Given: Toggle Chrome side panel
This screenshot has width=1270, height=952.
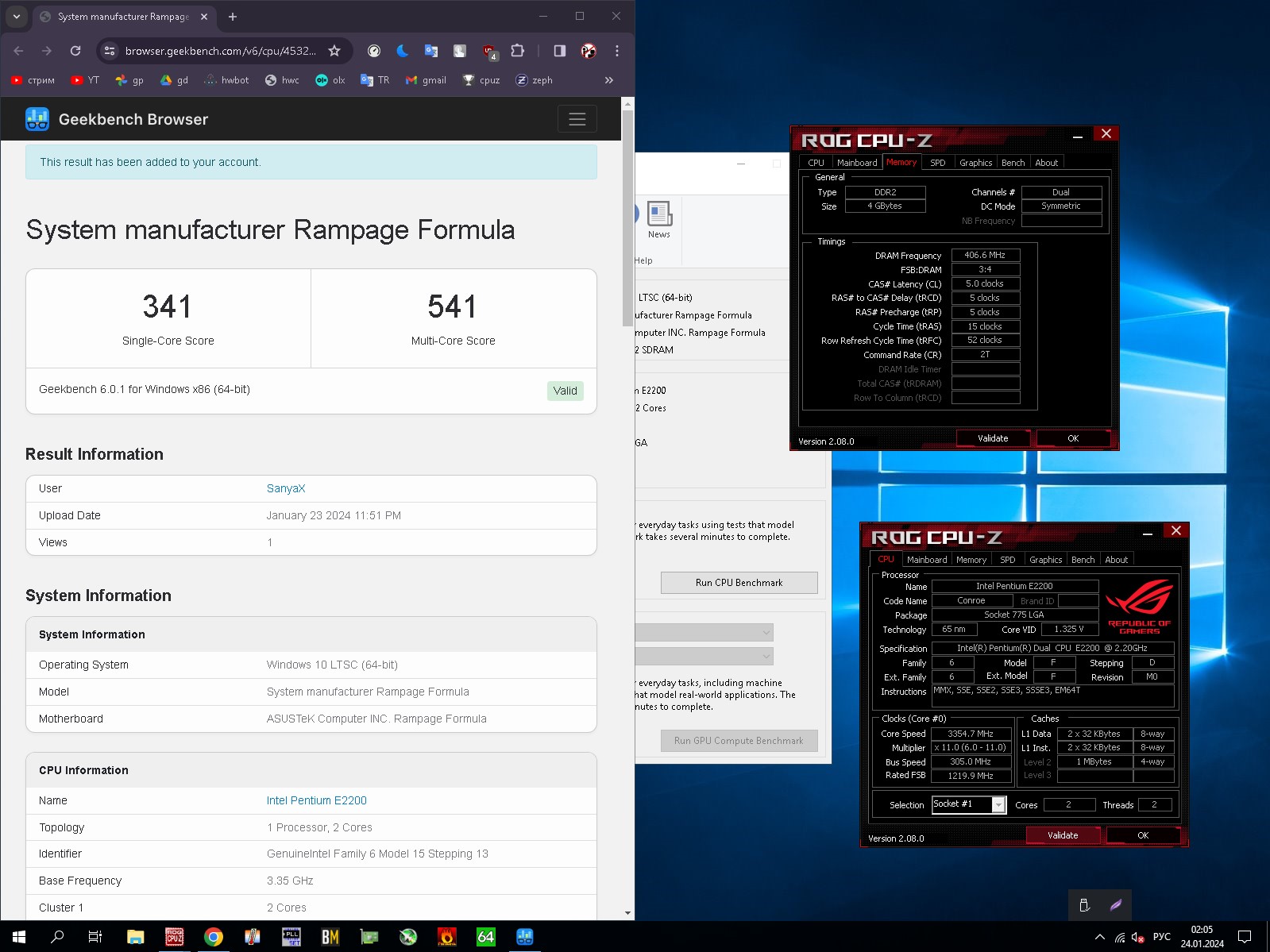Looking at the screenshot, I should click(560, 51).
